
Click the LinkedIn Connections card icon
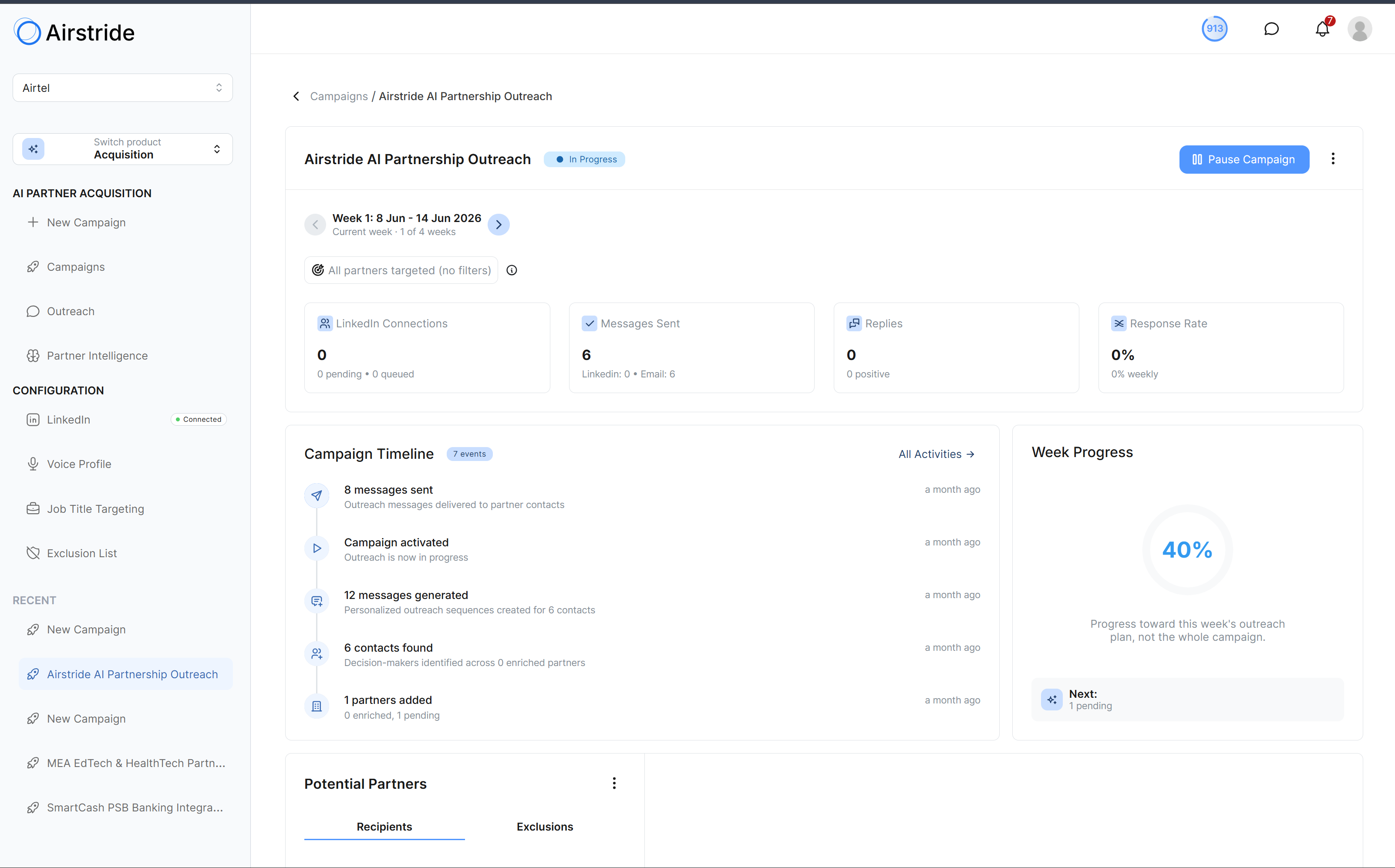tap(325, 324)
